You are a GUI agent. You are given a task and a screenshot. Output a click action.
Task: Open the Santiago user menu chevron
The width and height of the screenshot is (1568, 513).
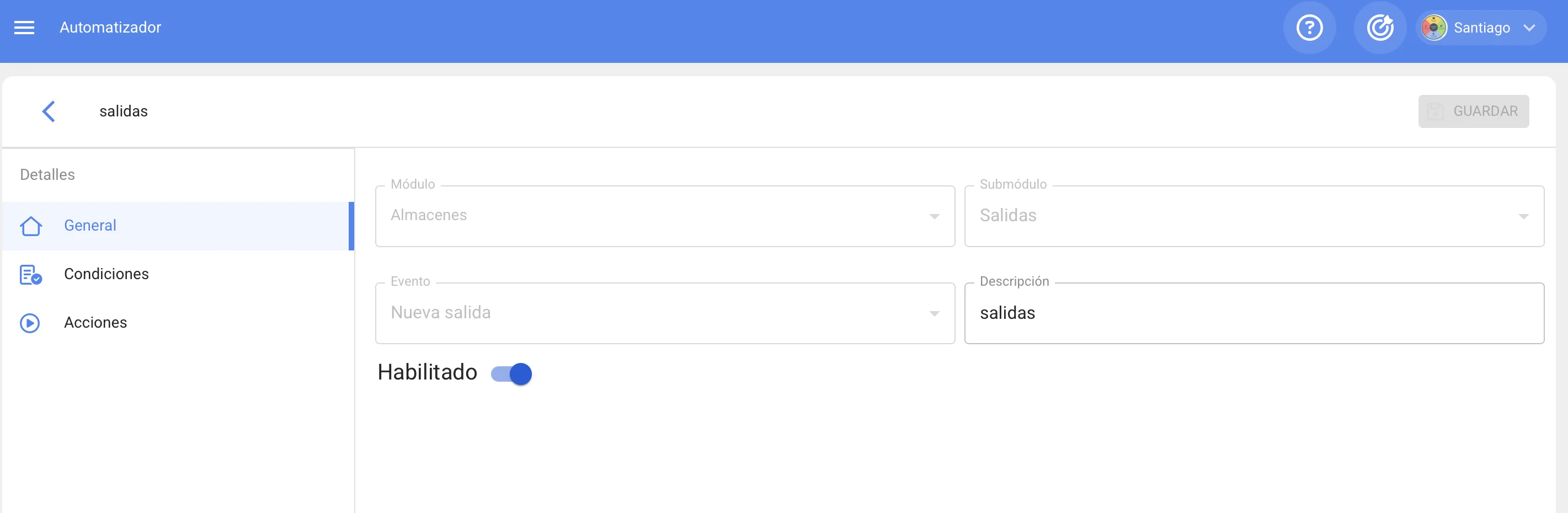tap(1529, 28)
